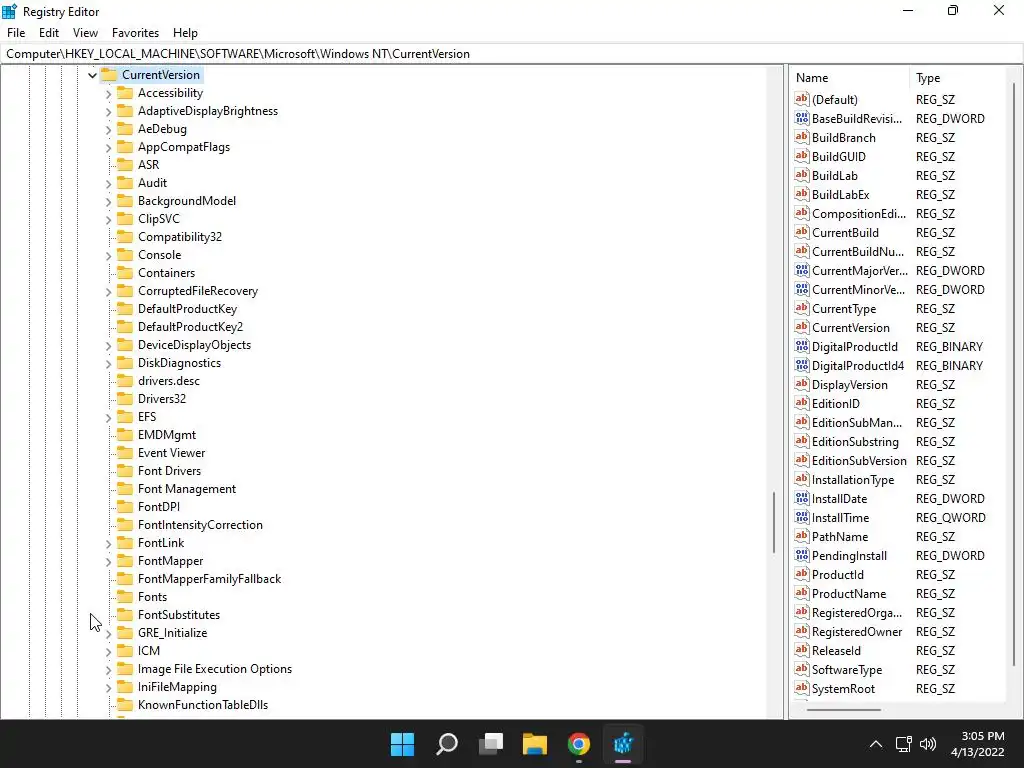1024x768 pixels.
Task: Click the binary icon beside DigitalProductId
Action: [x=801, y=346]
